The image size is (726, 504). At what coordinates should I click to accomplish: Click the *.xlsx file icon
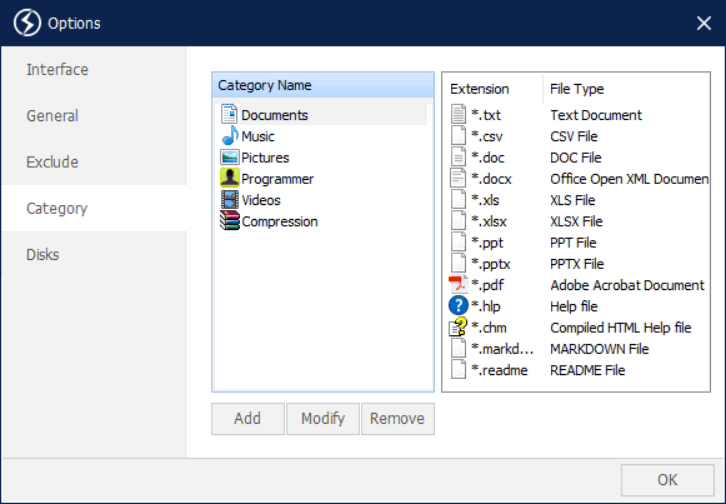pos(458,221)
